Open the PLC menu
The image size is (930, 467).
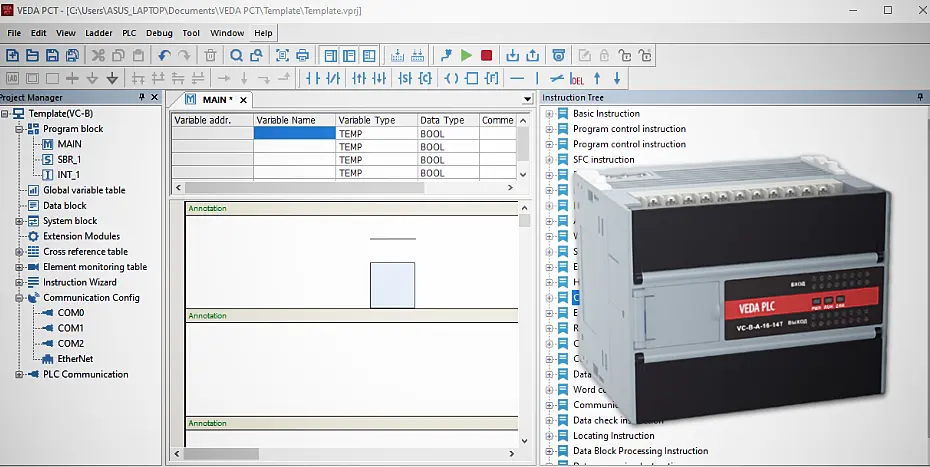pos(129,33)
